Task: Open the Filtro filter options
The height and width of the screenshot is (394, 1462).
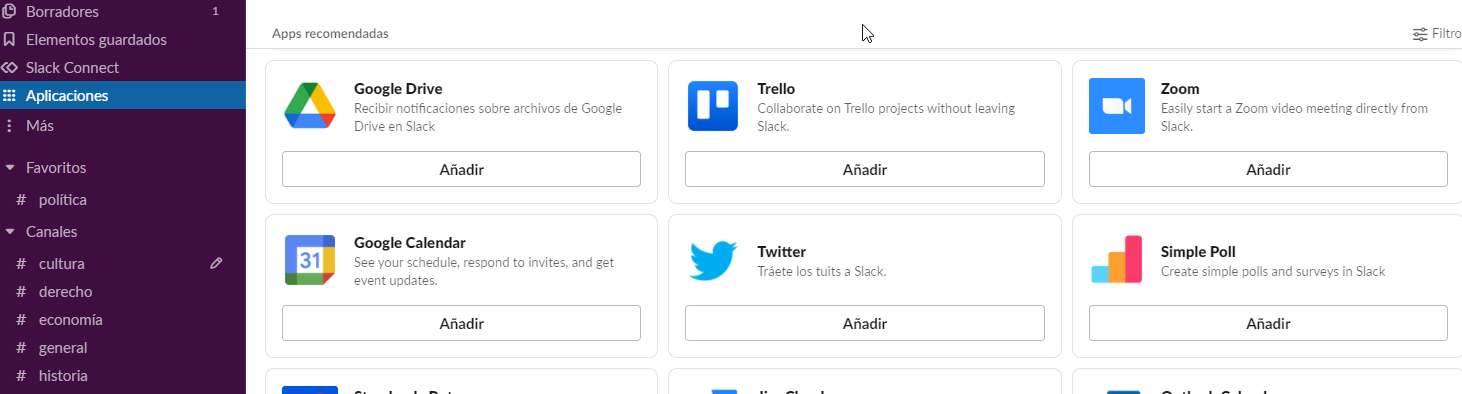Action: (x=1437, y=33)
